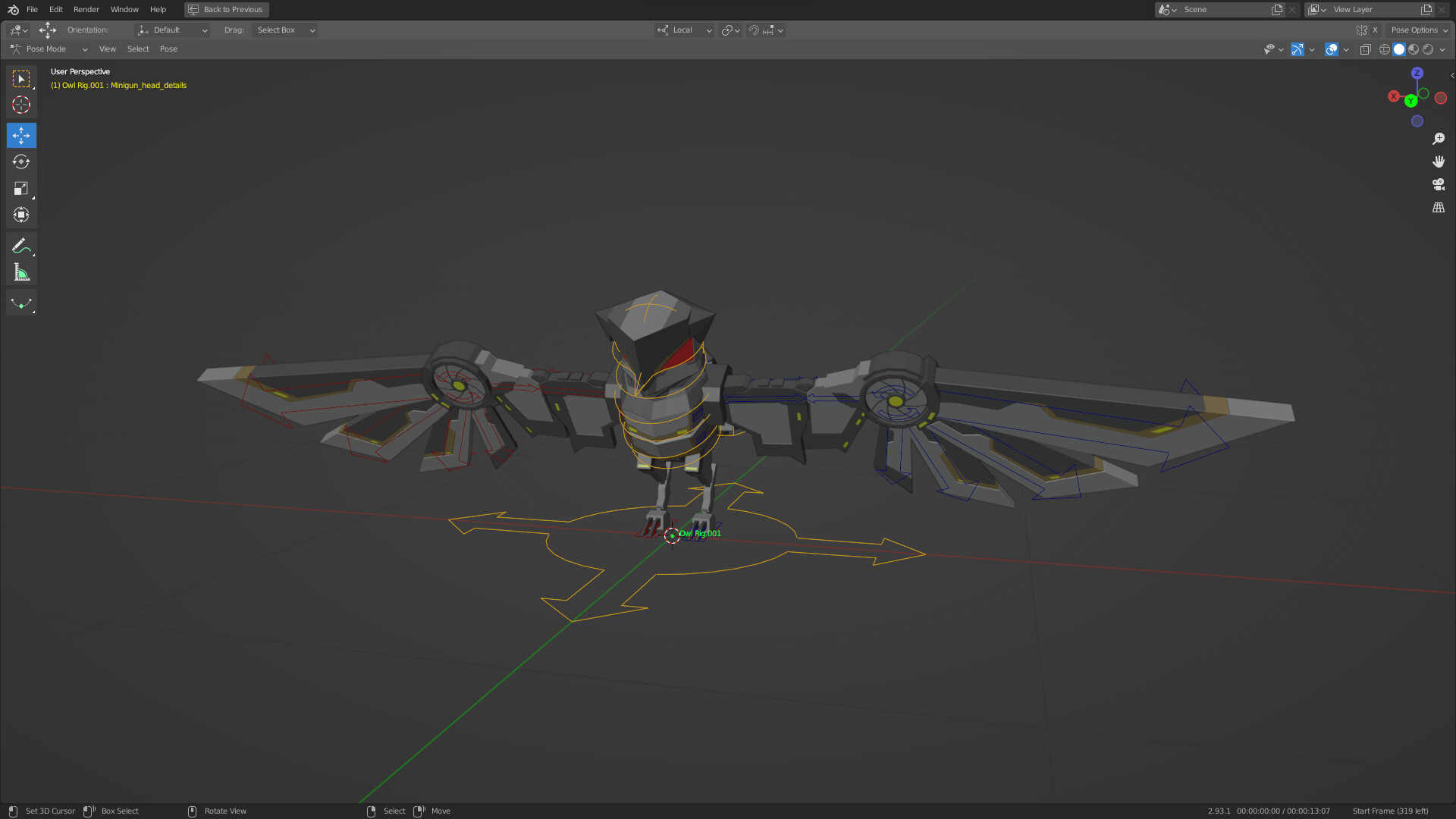The image size is (1456, 819).
Task: Click Back to Previous button
Action: [x=226, y=10]
